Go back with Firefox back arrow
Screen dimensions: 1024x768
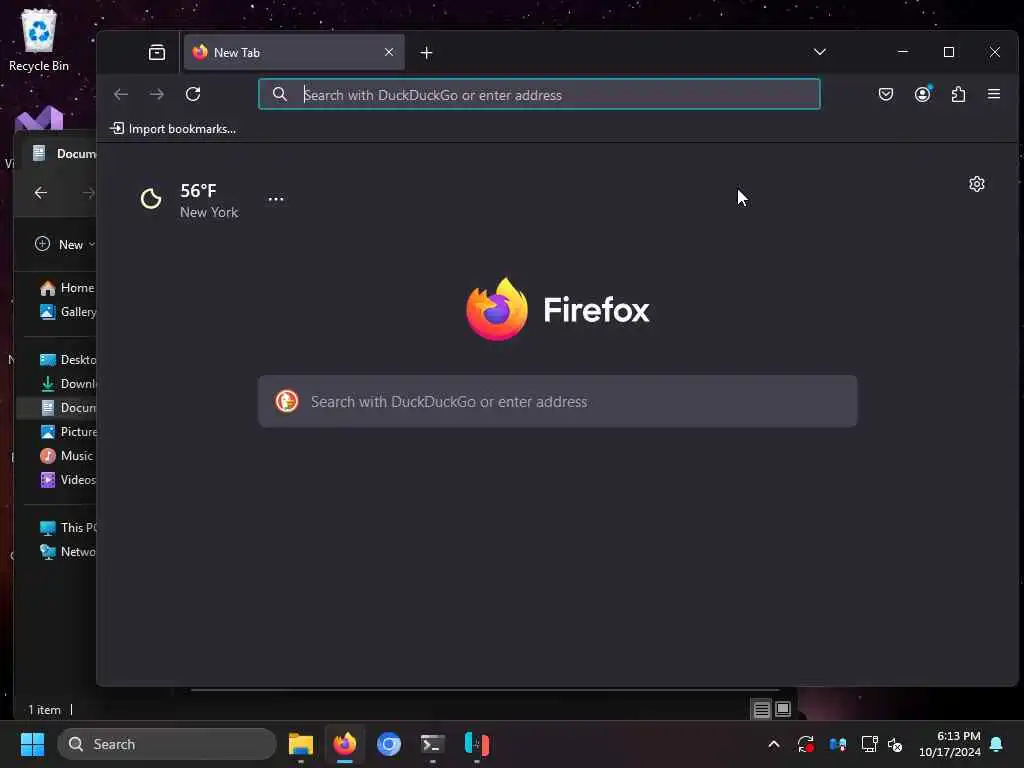(x=121, y=95)
